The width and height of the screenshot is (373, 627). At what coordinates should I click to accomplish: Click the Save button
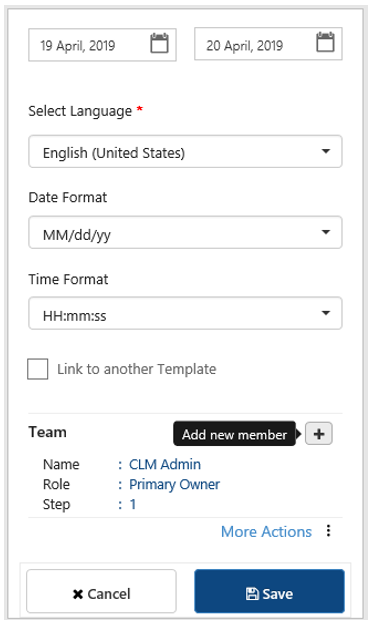tap(269, 591)
